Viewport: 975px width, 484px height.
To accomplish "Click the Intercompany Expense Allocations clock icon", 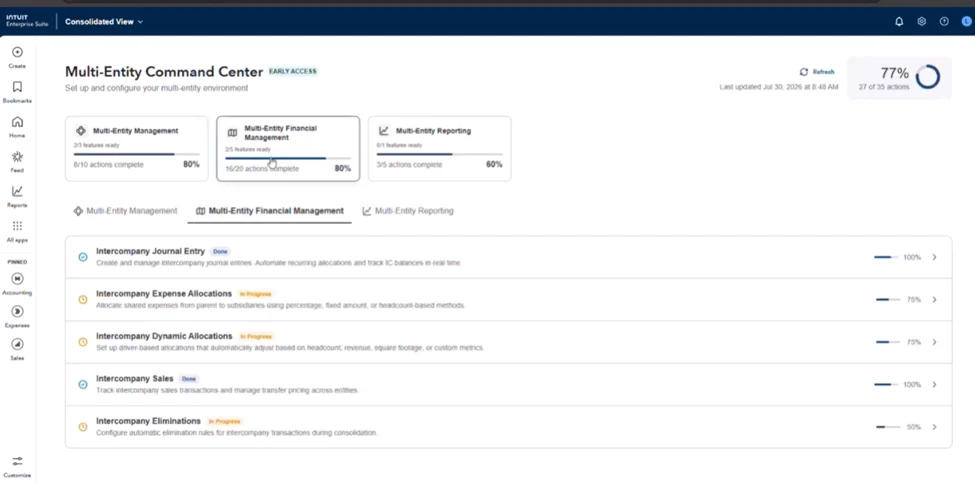I will [x=83, y=299].
